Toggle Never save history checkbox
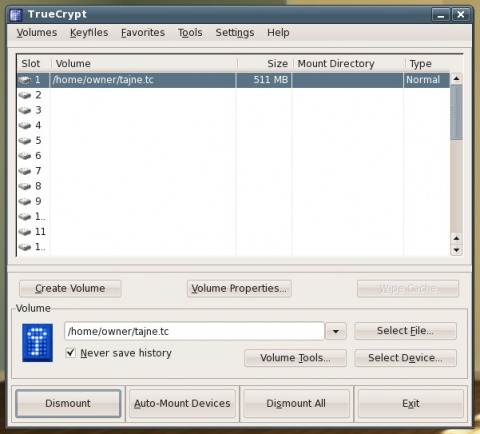 point(71,353)
